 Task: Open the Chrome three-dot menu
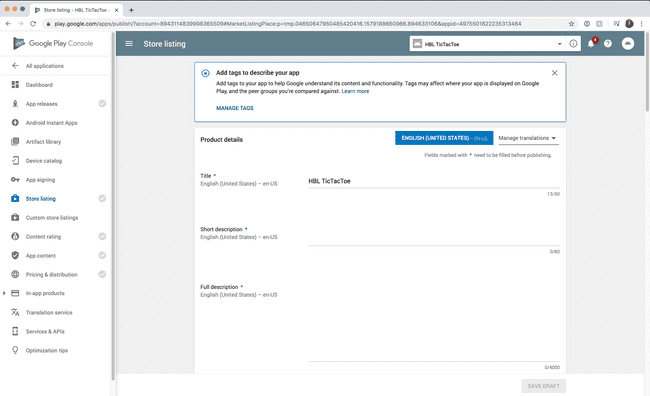tap(641, 24)
